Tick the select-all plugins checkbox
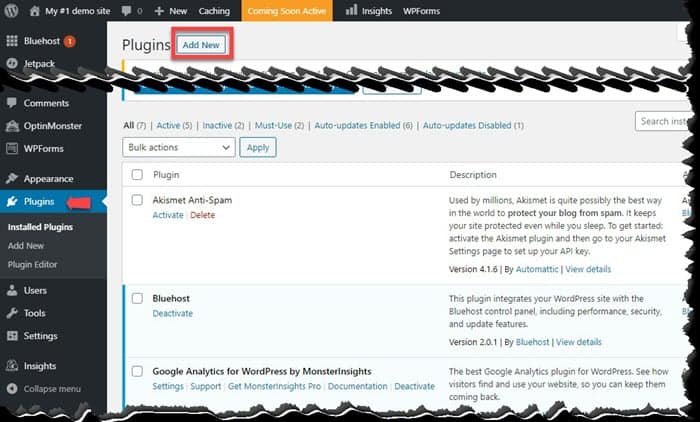 click(137, 175)
